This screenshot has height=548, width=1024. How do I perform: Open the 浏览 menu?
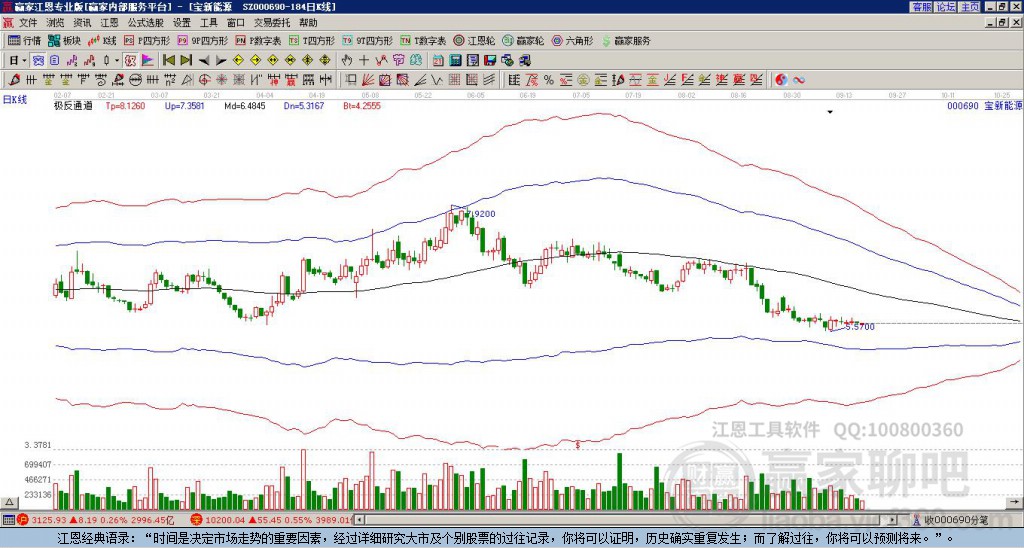(x=56, y=23)
